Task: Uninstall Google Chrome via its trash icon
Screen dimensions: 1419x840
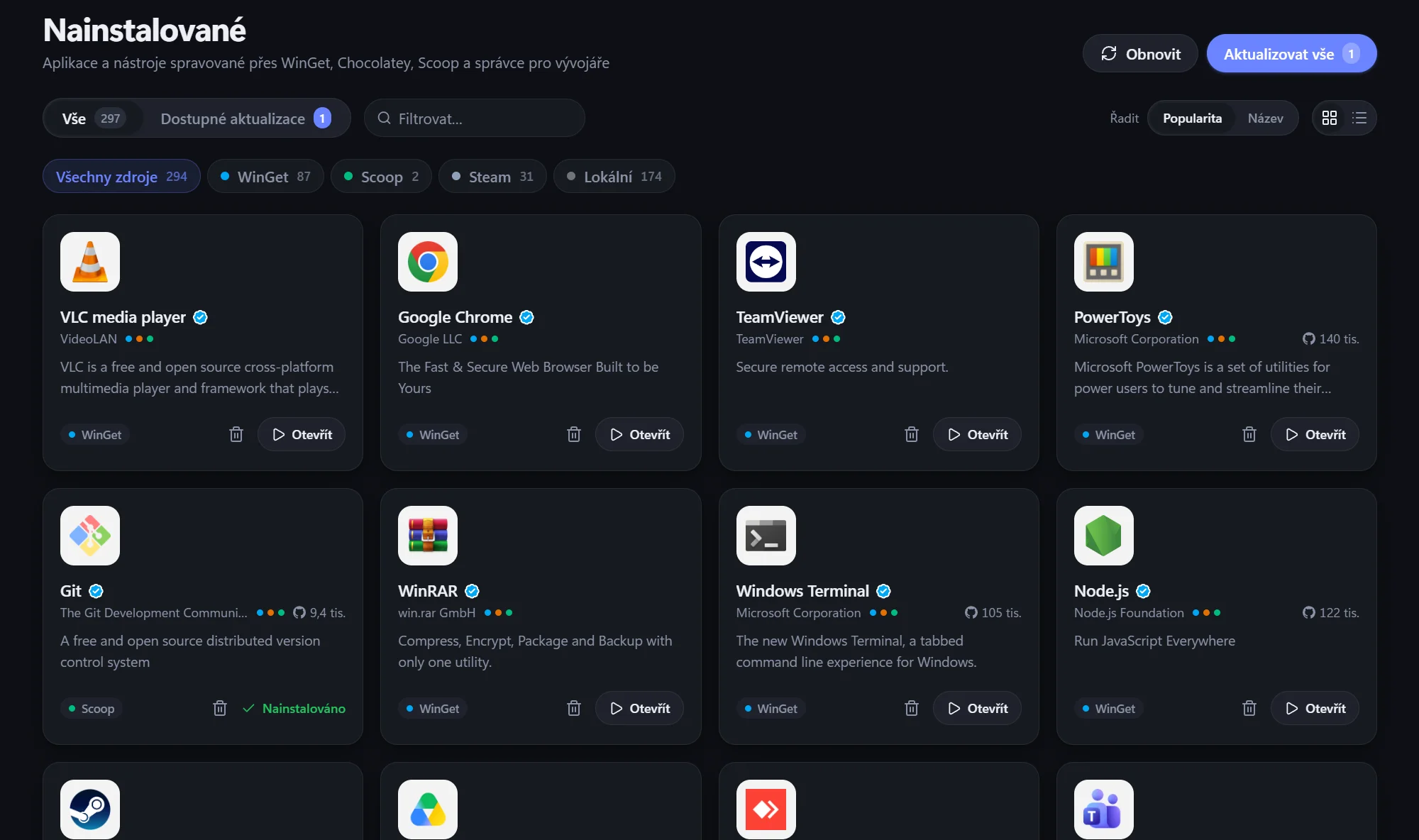Action: [x=574, y=434]
